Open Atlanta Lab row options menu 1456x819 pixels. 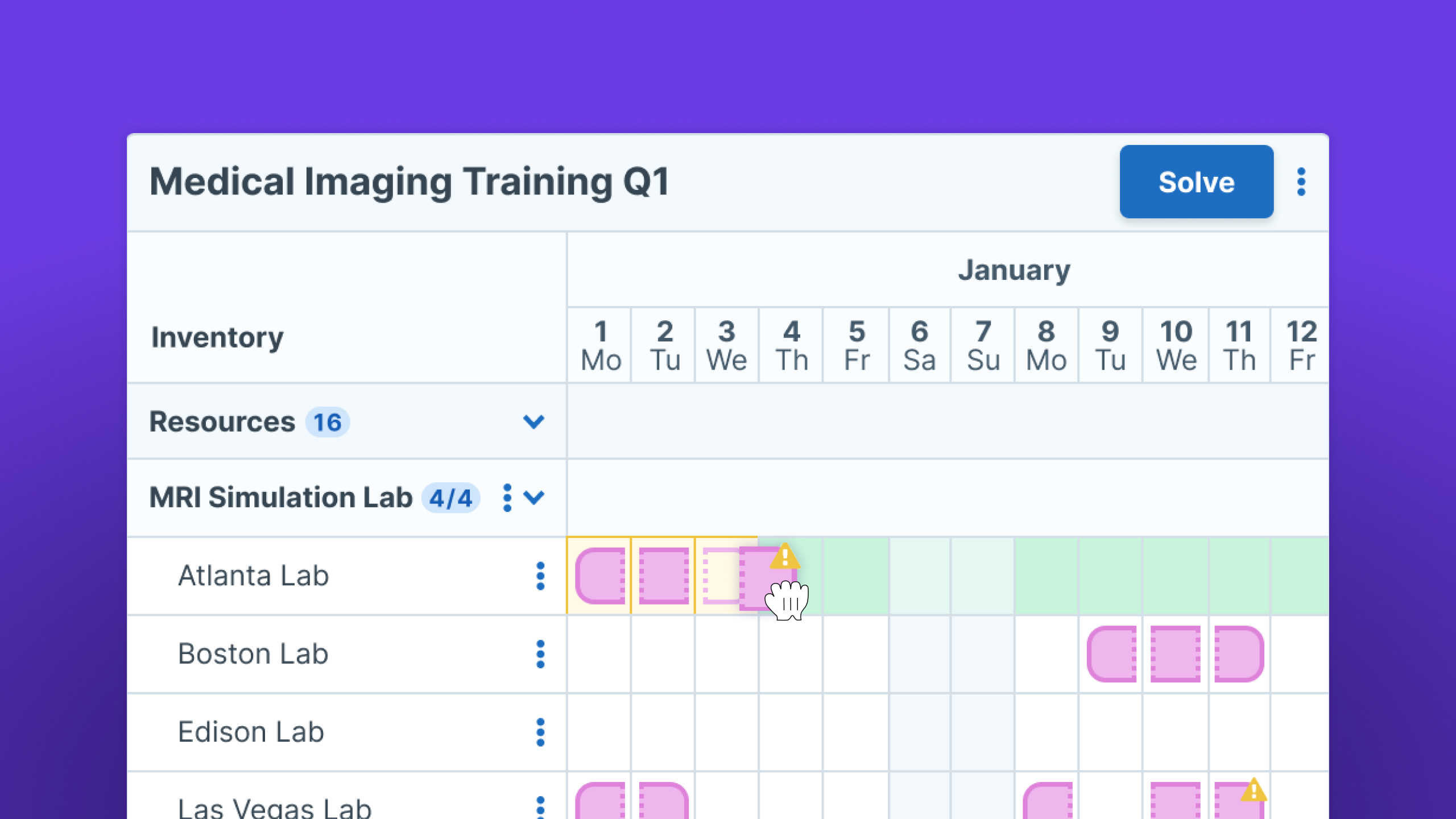[x=540, y=576]
